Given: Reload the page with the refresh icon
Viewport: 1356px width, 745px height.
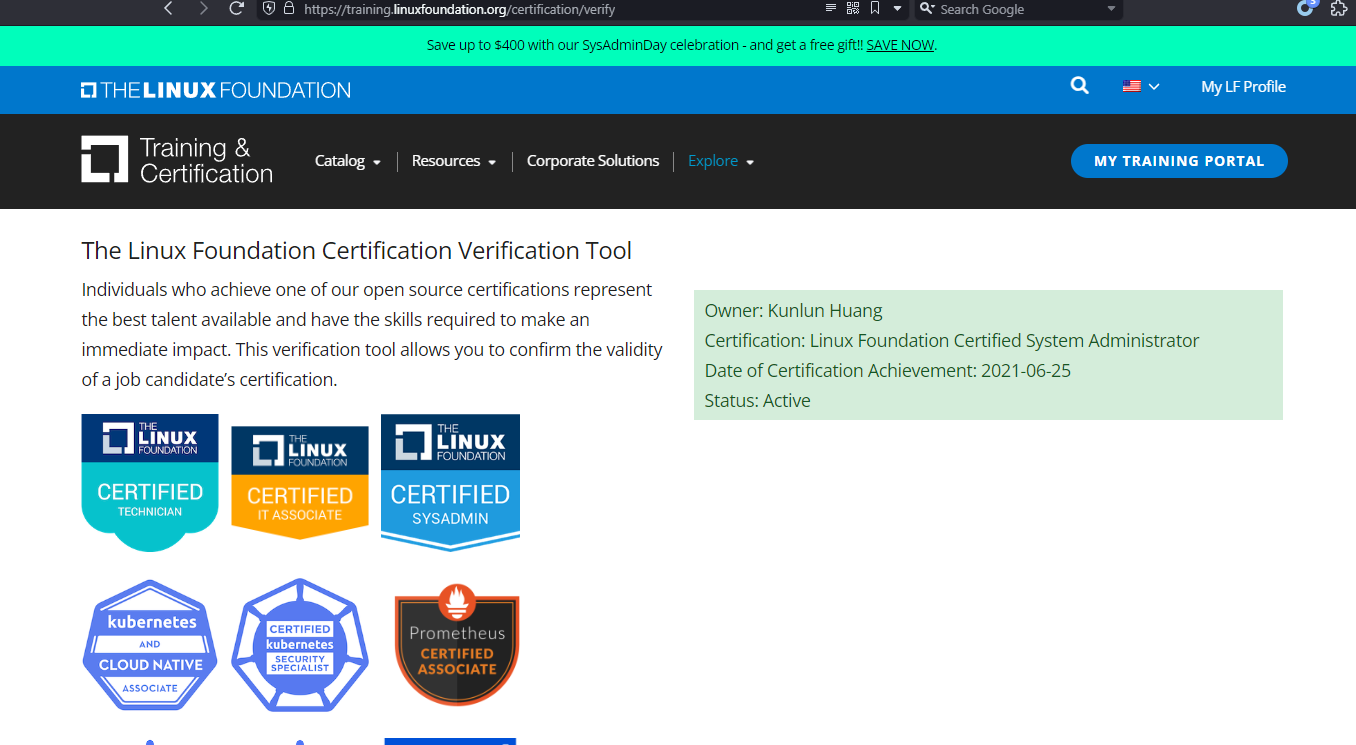Looking at the screenshot, I should pyautogui.click(x=237, y=9).
